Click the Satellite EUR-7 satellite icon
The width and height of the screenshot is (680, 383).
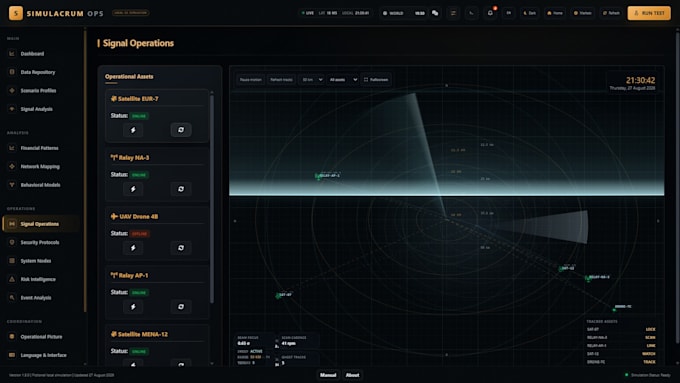(114, 99)
